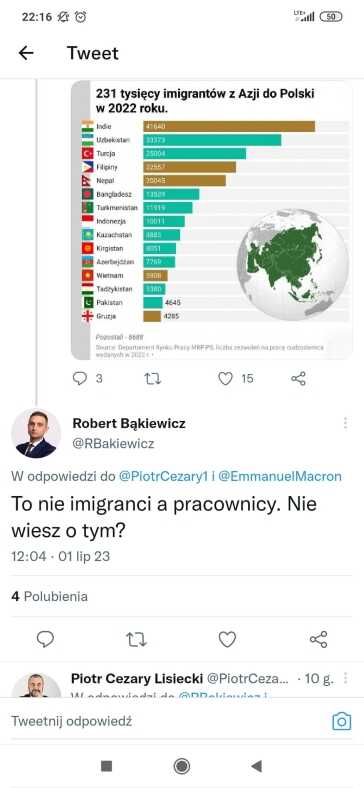The height and width of the screenshot is (788, 364).
Task: Retweet the immigrants chart tweet
Action: click(x=152, y=378)
